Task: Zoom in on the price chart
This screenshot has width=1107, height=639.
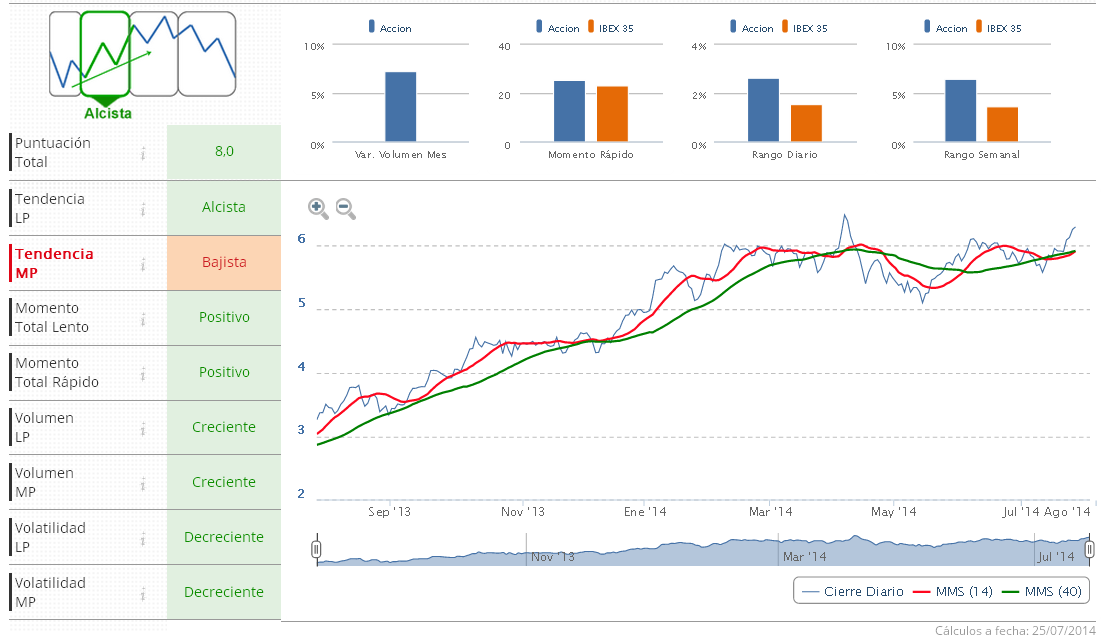Action: pyautogui.click(x=318, y=208)
